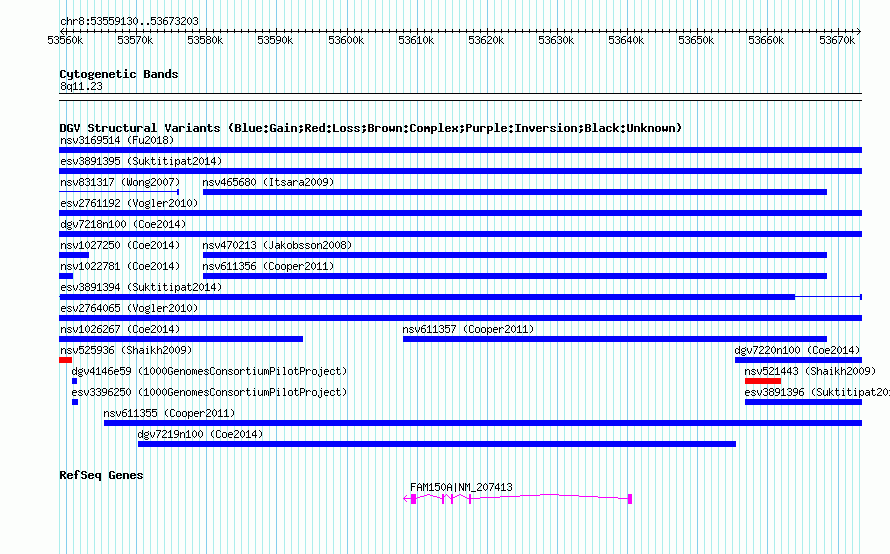This screenshot has height=554, width=890.
Task: Click the small blue box under esv3396250
Action: [75, 402]
